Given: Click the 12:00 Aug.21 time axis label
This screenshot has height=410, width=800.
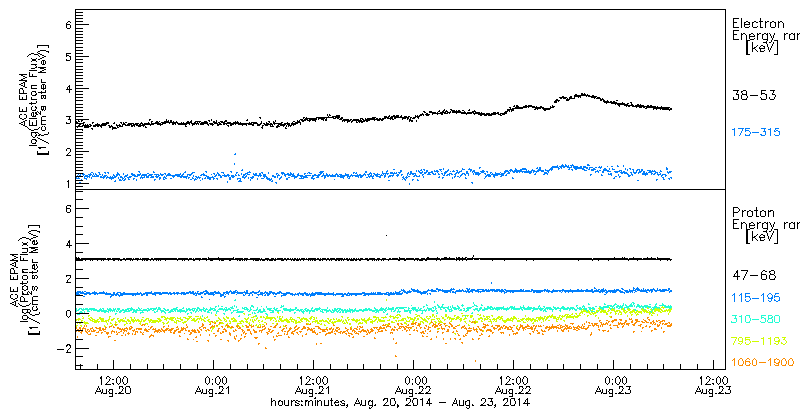Looking at the screenshot, I should [313, 386].
